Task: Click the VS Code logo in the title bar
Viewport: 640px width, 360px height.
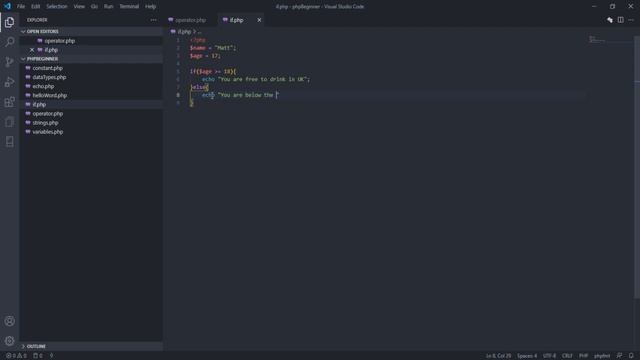Action: pos(7,6)
